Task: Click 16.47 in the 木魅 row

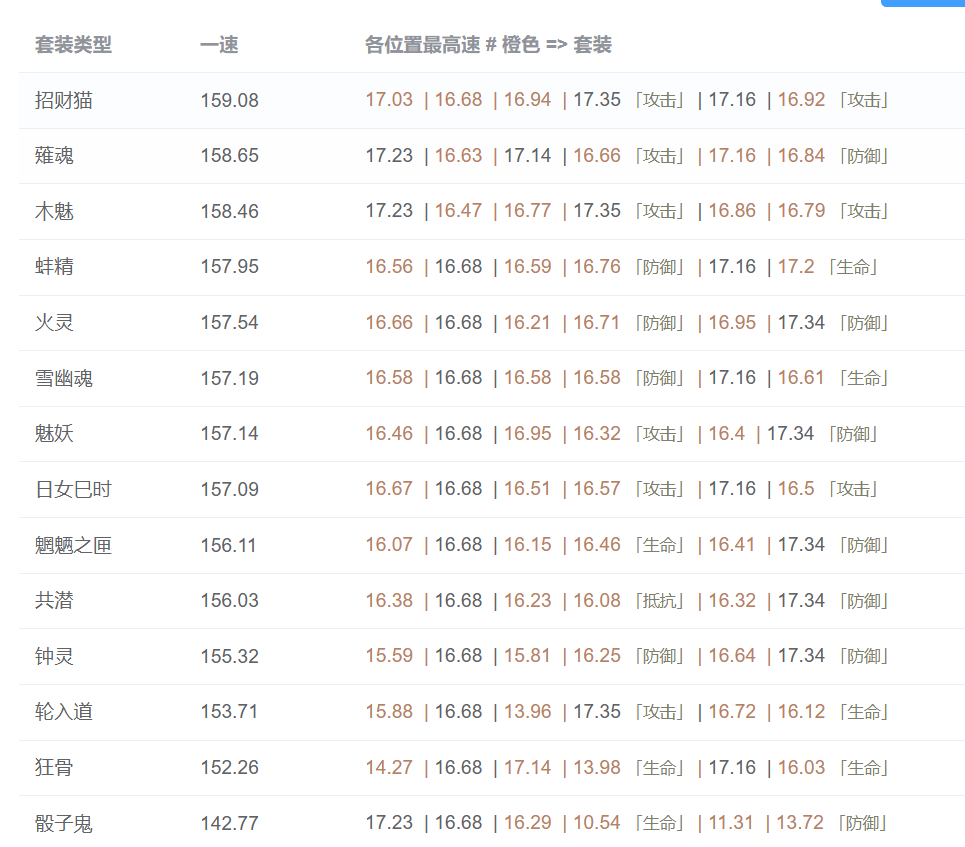Action: click(458, 211)
